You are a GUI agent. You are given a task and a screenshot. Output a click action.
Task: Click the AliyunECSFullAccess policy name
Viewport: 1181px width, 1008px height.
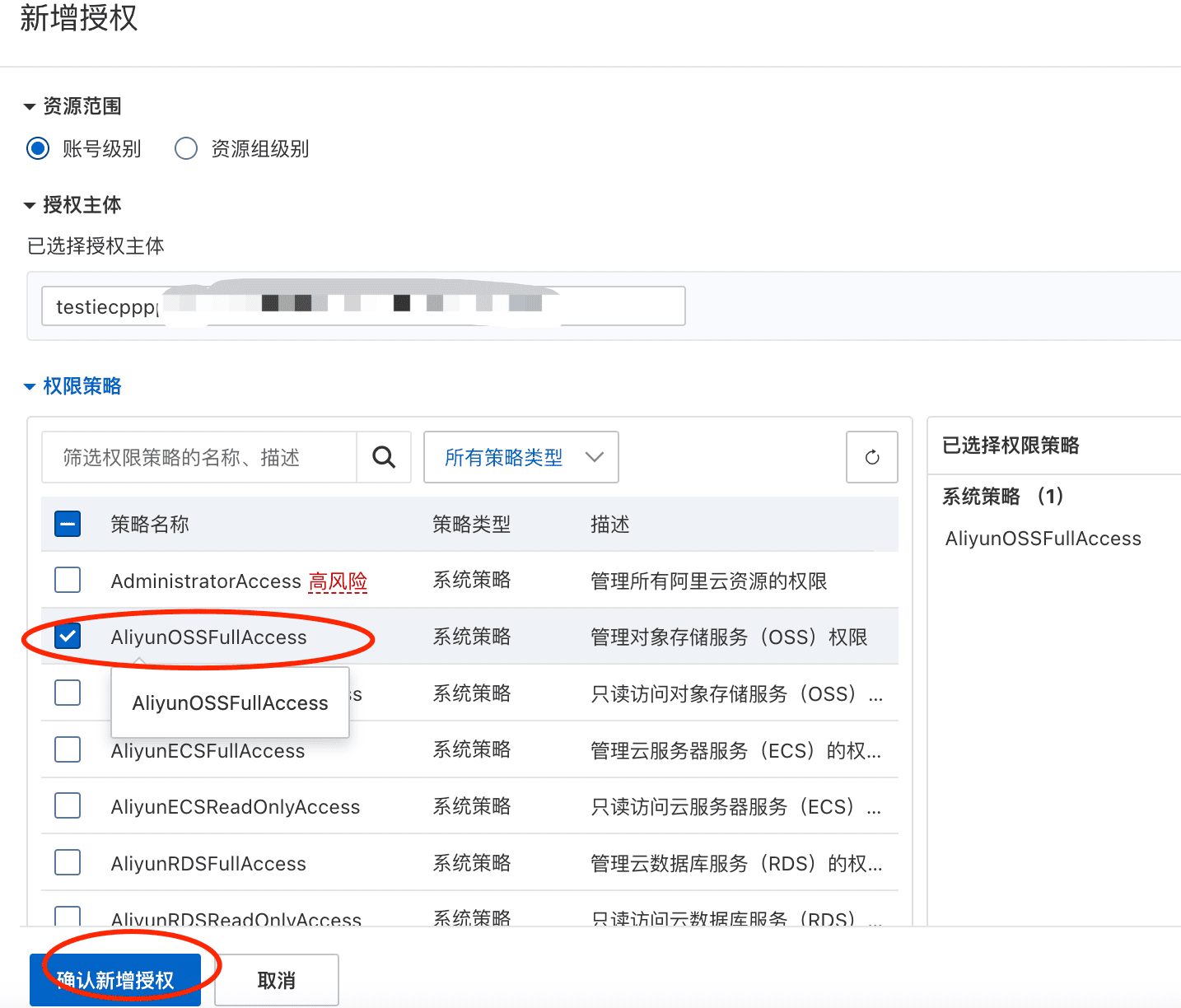point(208,751)
